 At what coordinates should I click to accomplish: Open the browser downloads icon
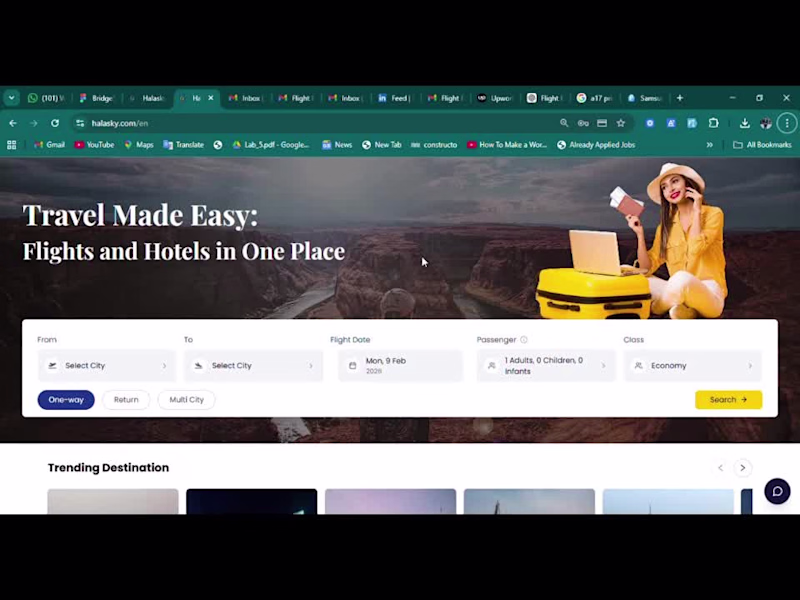click(x=744, y=123)
